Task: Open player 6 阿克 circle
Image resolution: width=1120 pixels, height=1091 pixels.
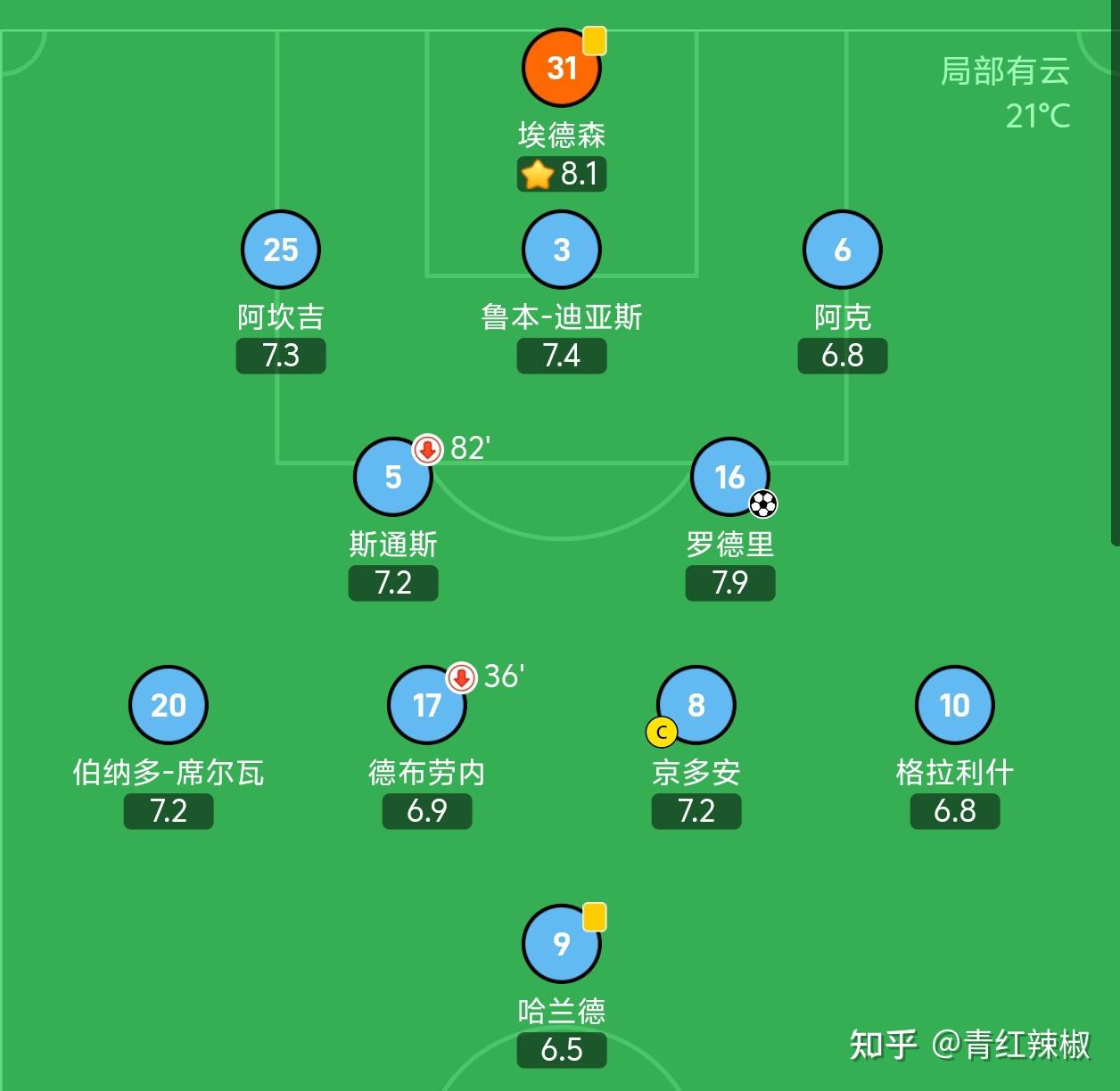Action: (x=843, y=250)
